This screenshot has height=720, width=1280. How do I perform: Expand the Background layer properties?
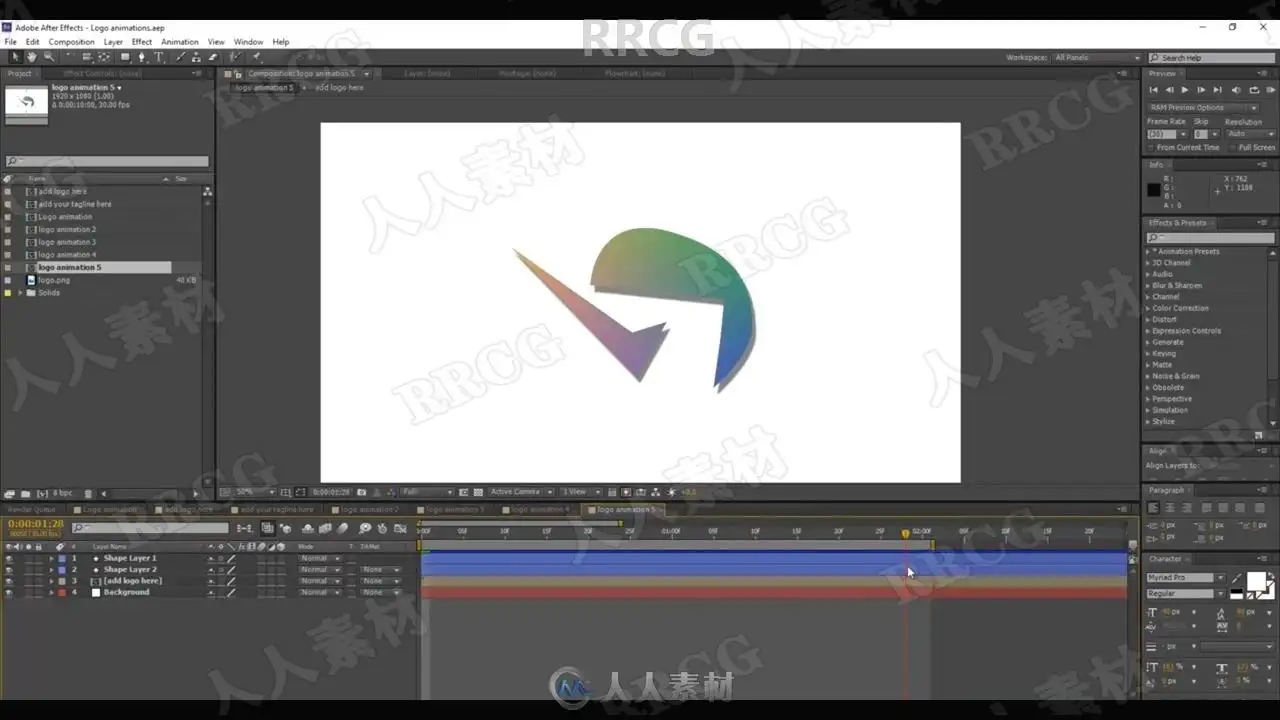point(51,592)
